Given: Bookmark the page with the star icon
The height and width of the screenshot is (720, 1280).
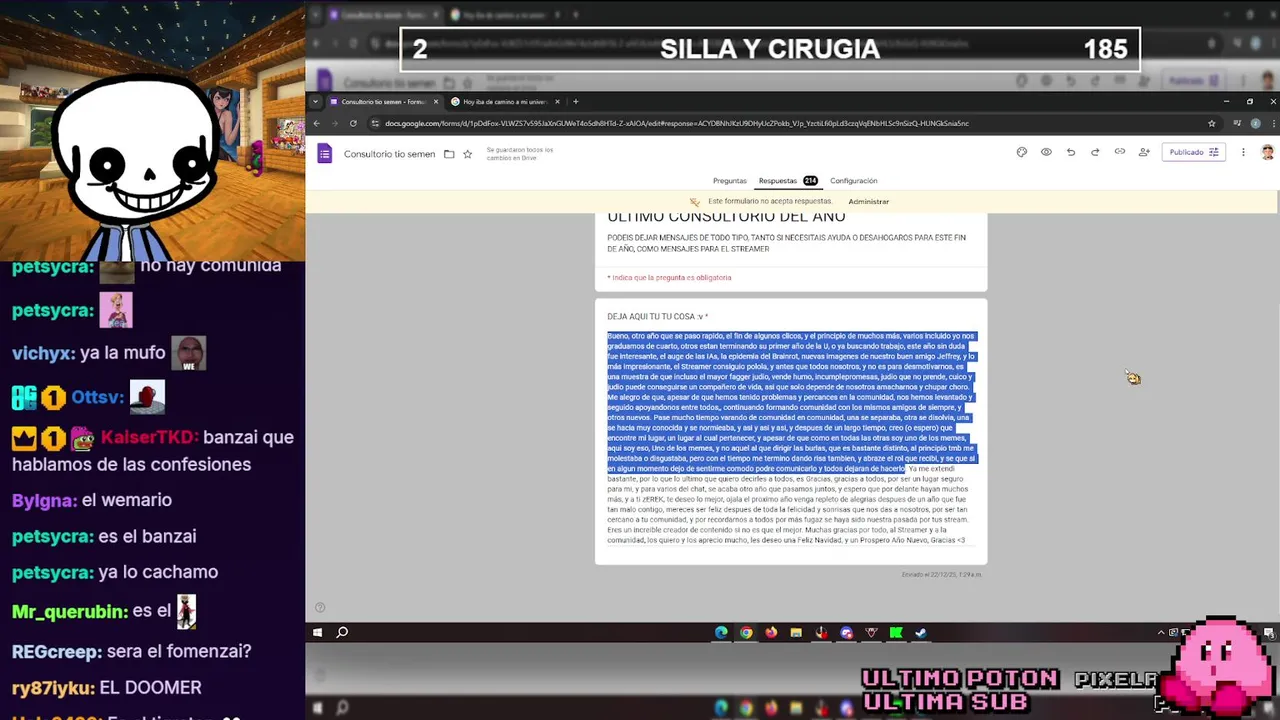Looking at the screenshot, I should click(x=1211, y=123).
